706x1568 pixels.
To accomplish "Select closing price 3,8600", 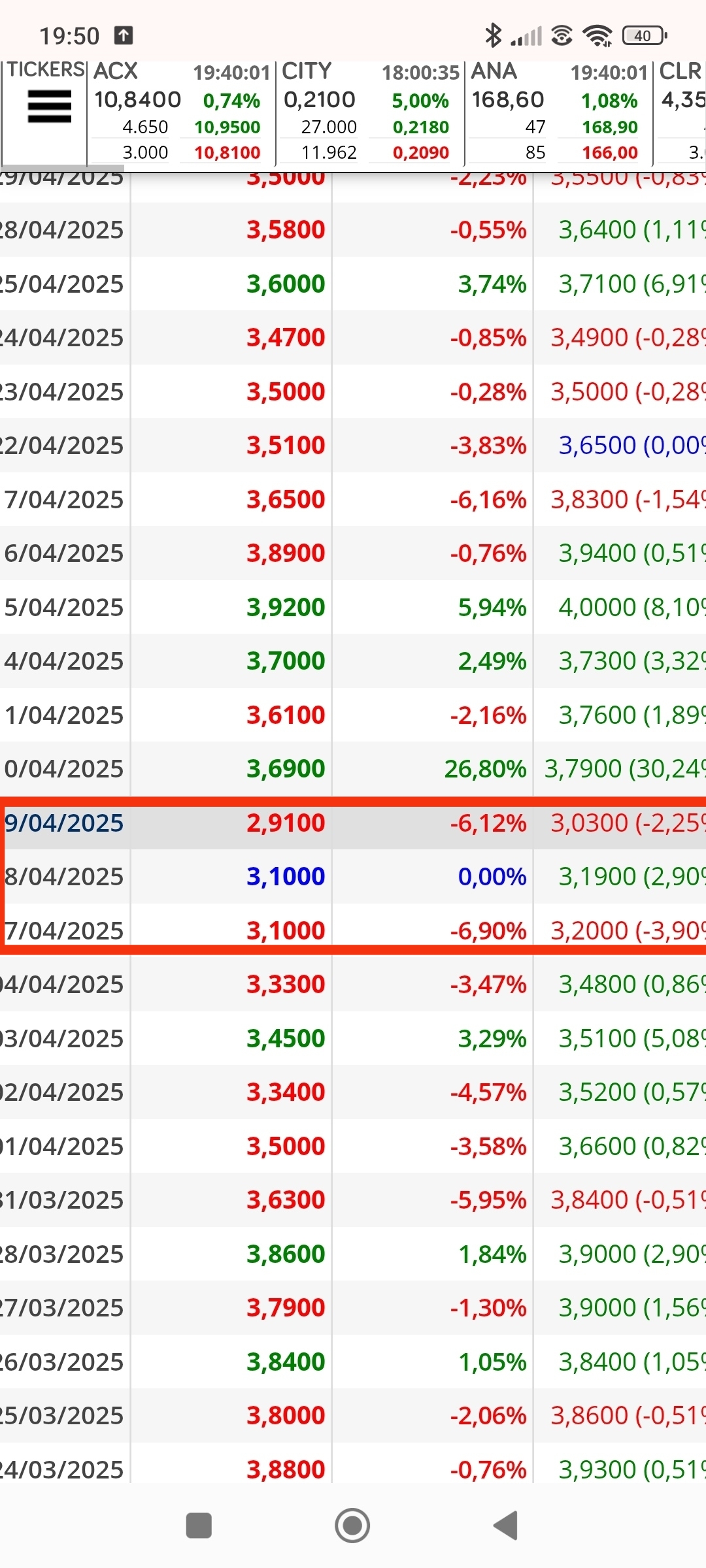I will (286, 1254).
